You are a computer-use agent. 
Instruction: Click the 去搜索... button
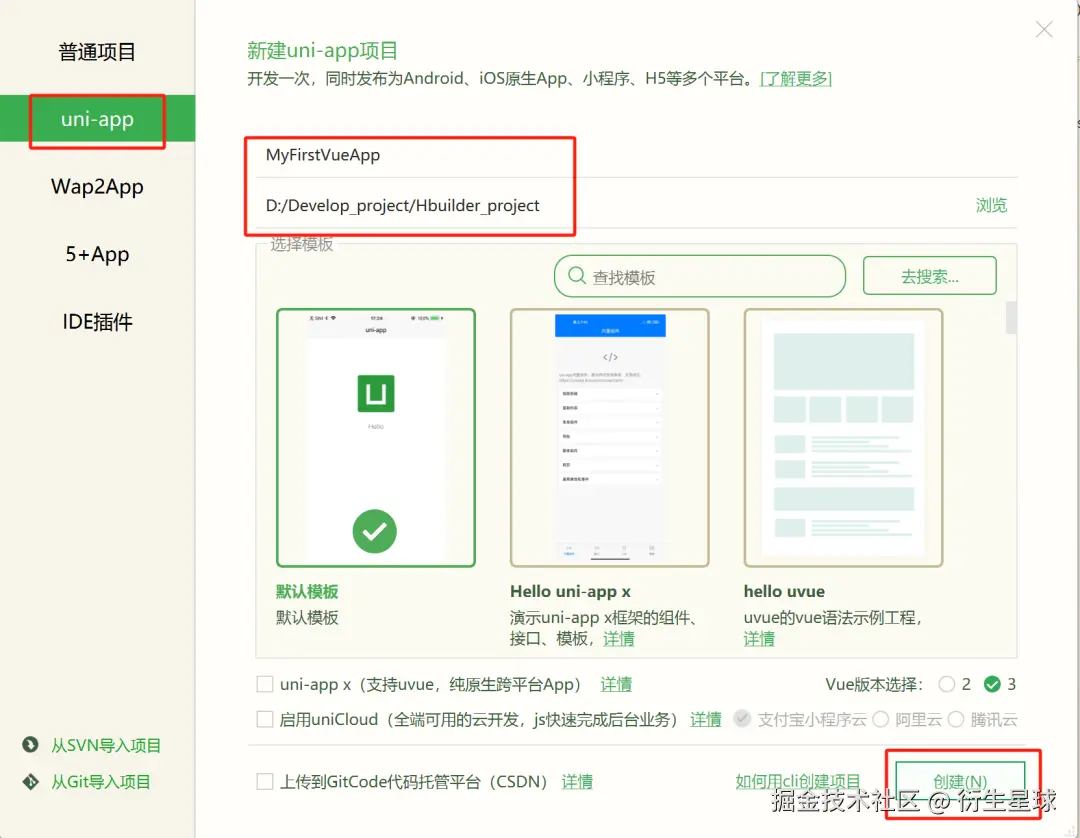click(929, 276)
